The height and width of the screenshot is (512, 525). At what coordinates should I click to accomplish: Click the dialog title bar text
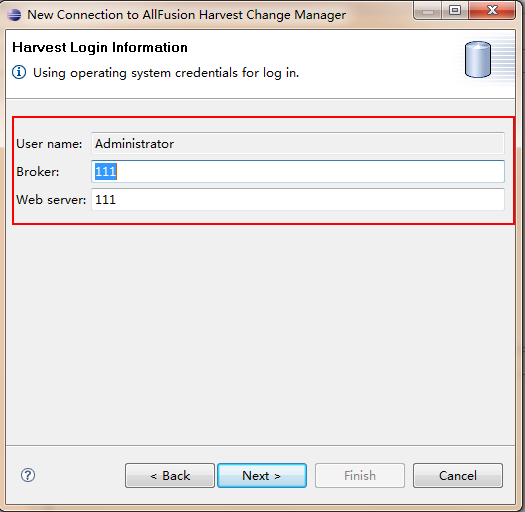click(186, 15)
